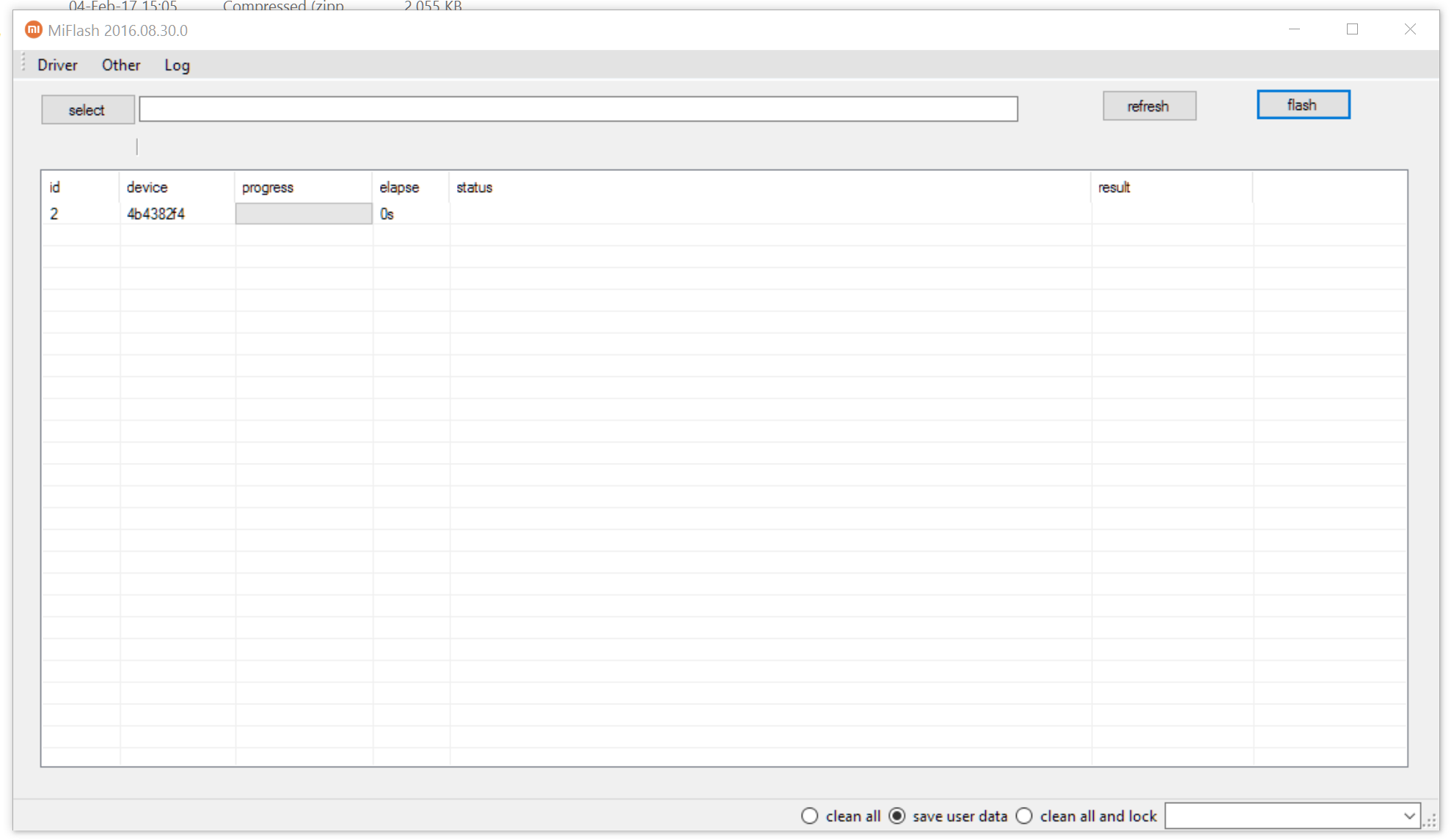Click the elapse value 0s
This screenshot has width=1454, height=840.
pyautogui.click(x=387, y=213)
